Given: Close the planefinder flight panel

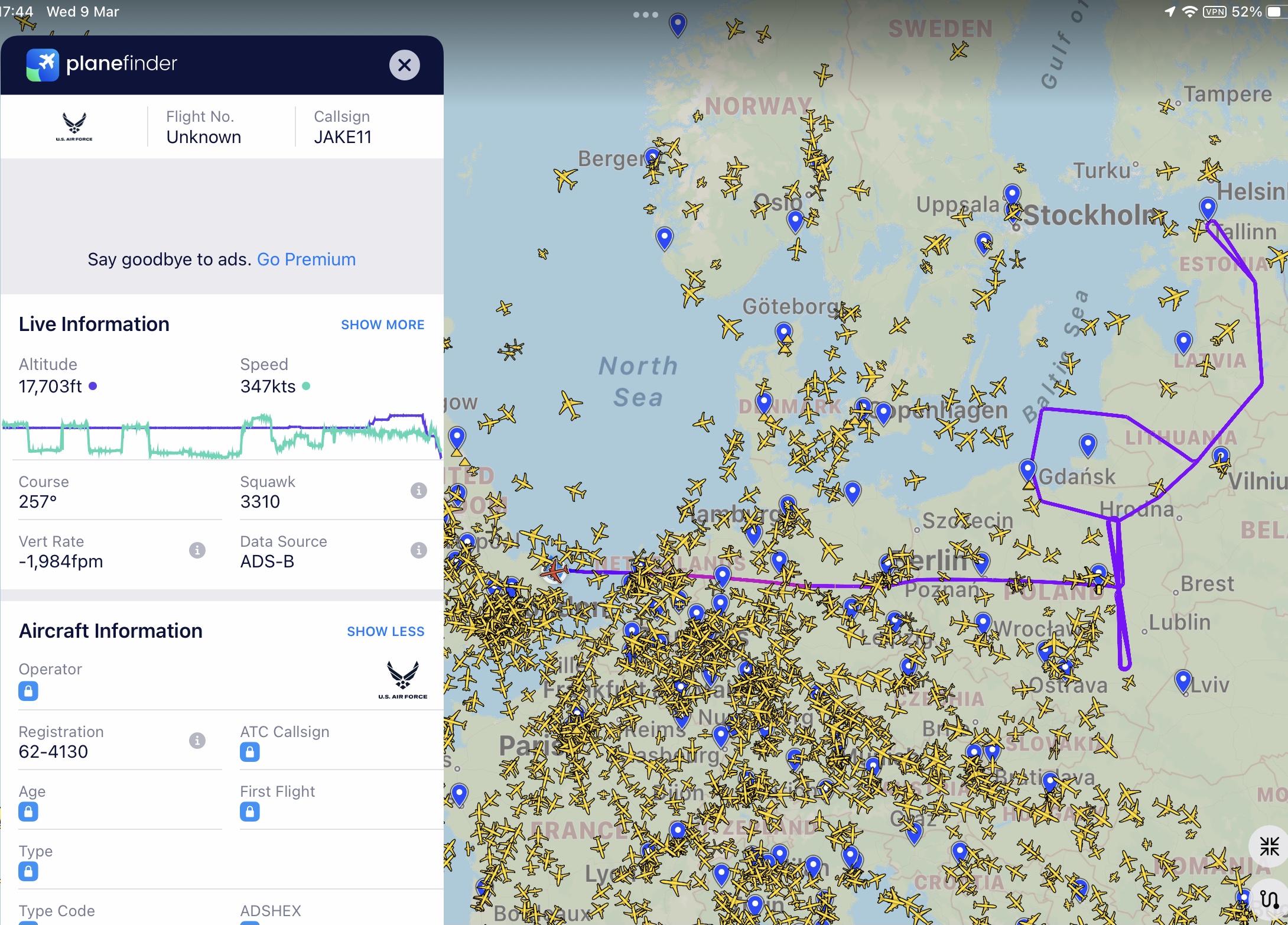Looking at the screenshot, I should (404, 64).
